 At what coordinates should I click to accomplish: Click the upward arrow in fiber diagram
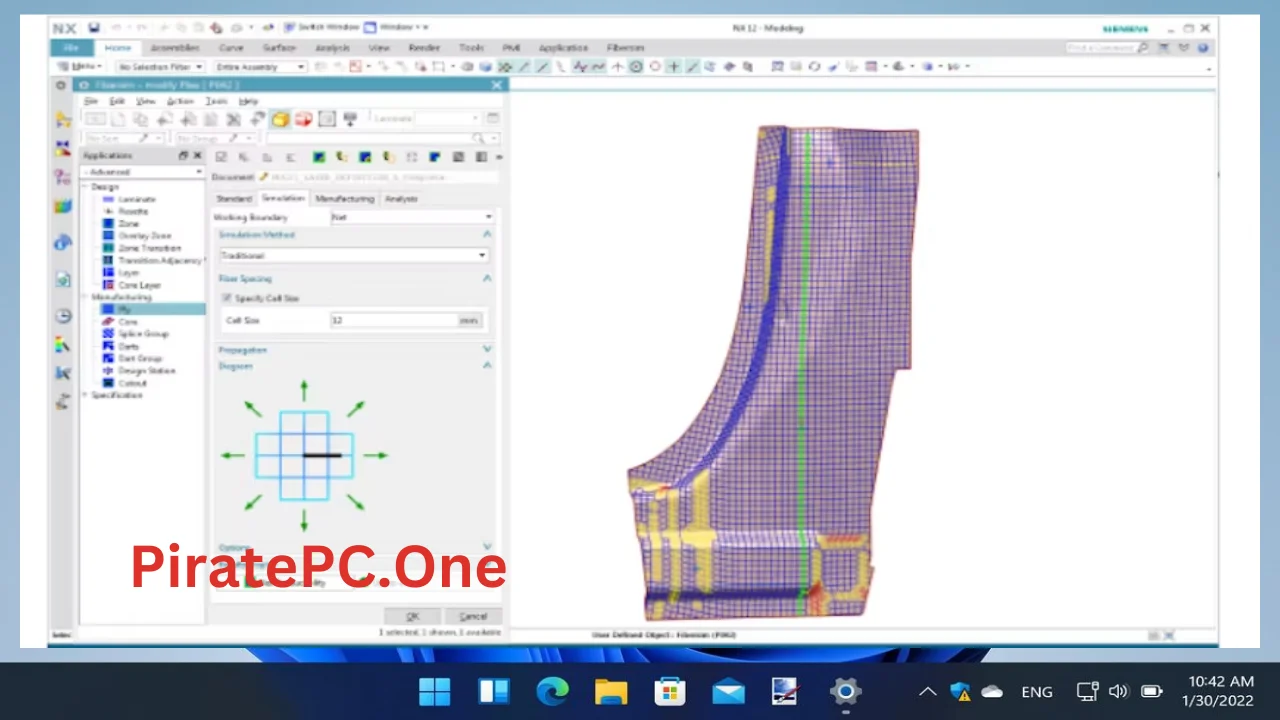point(304,391)
